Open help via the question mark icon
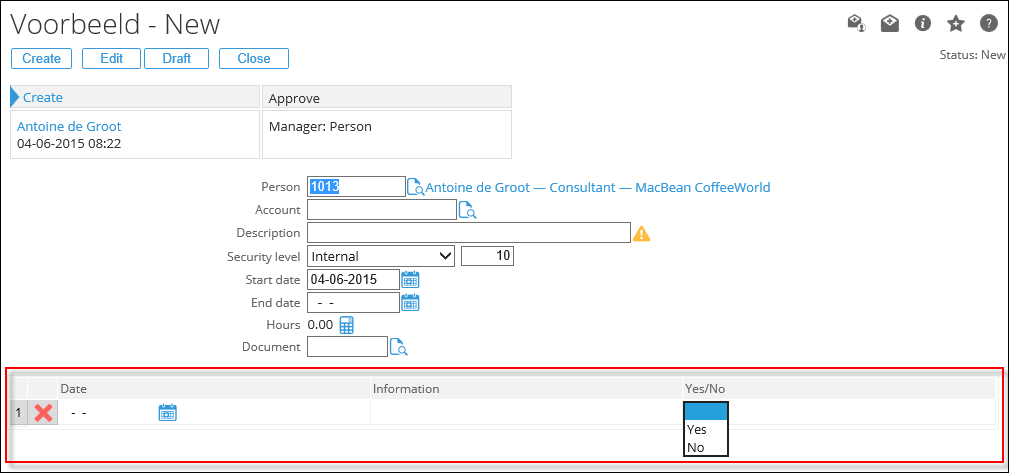The height and width of the screenshot is (473, 1009). [988, 24]
